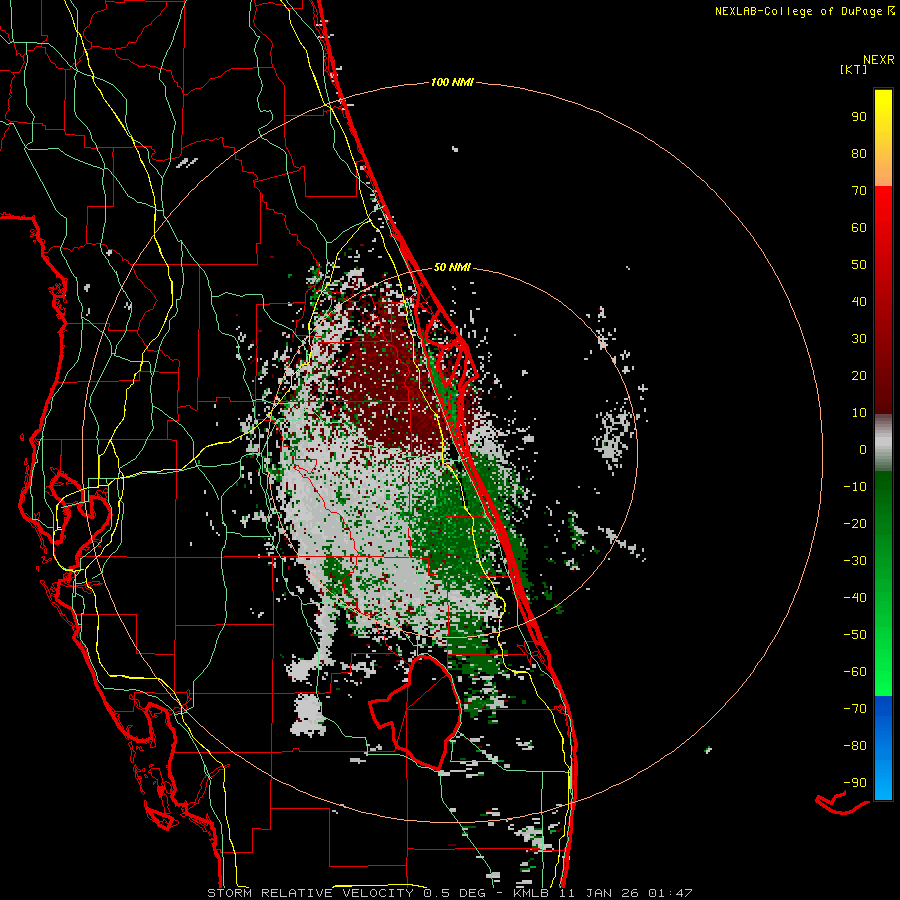Click the 0 value on velocity scale

tap(863, 450)
